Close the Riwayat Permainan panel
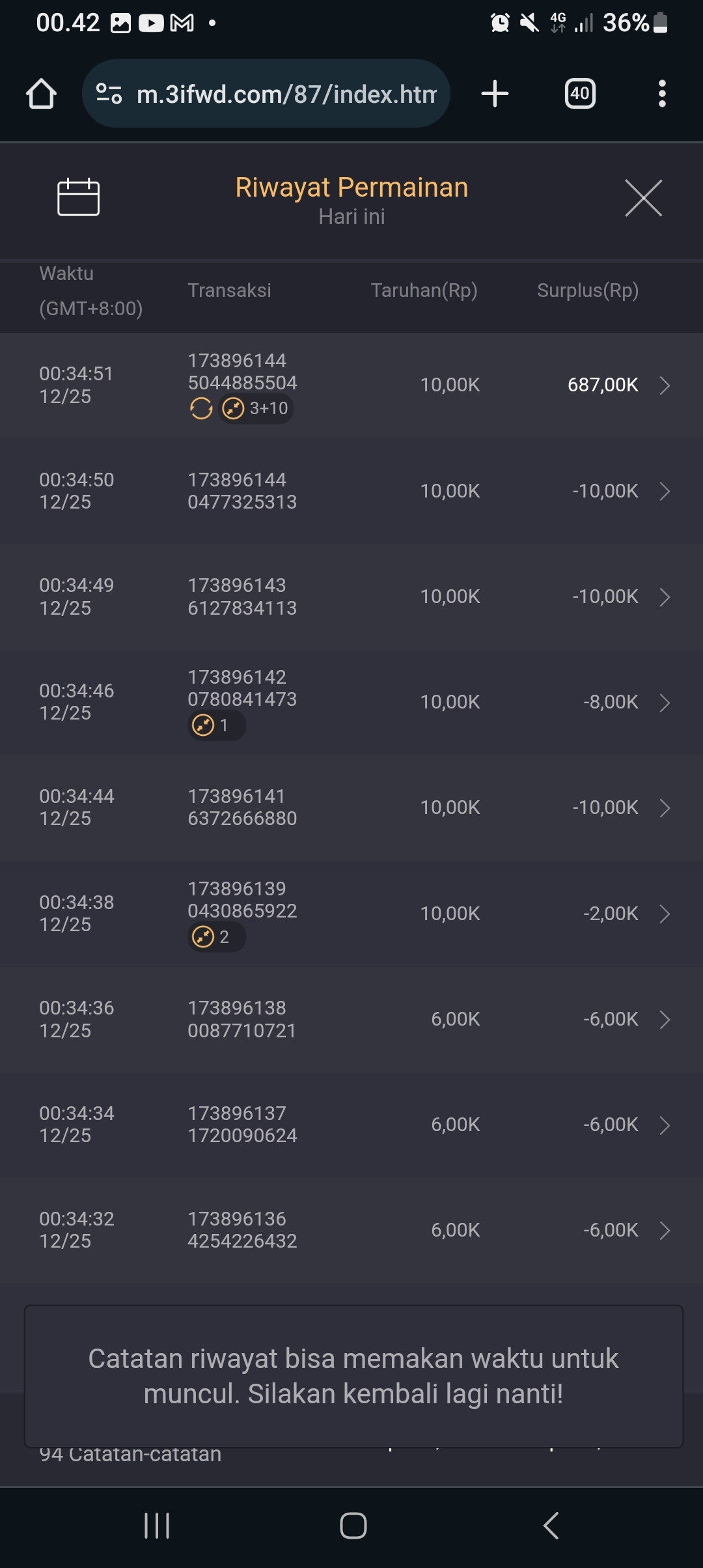 (x=643, y=198)
